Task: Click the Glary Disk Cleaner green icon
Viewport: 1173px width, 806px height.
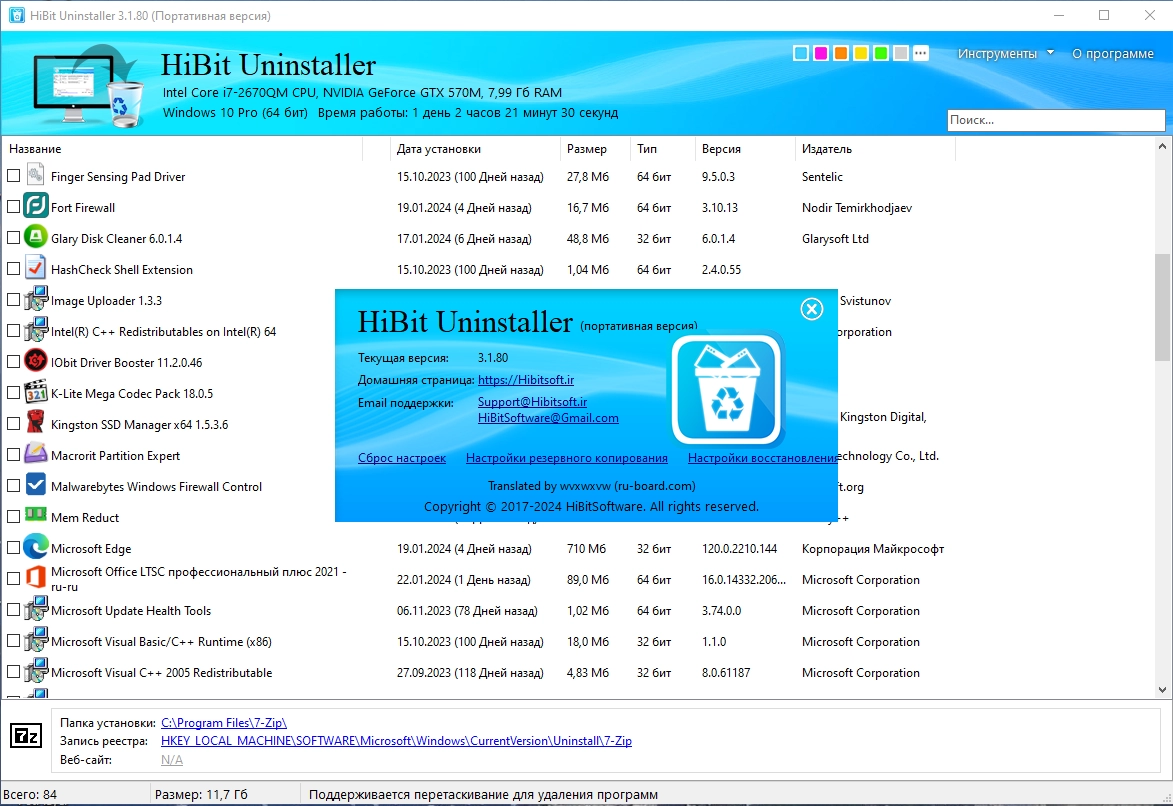Action: click(x=35, y=238)
